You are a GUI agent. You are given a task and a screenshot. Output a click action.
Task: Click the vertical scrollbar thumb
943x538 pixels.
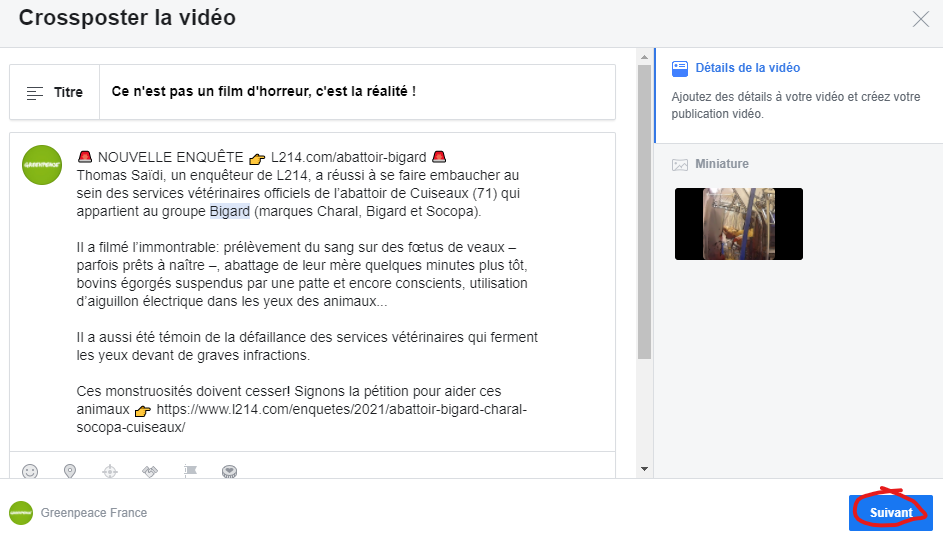pyautogui.click(x=645, y=212)
